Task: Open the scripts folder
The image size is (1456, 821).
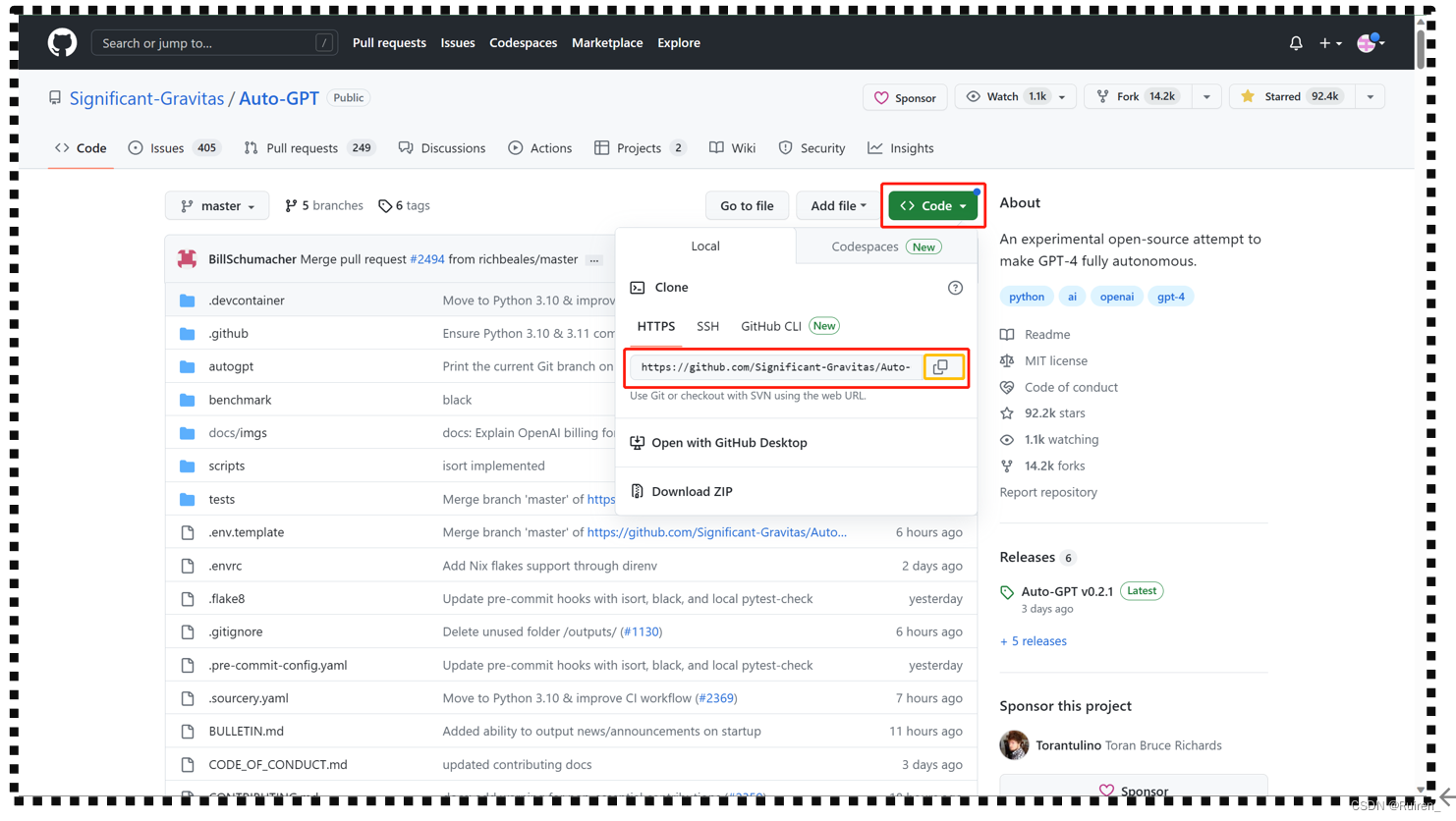Action: coord(227,465)
